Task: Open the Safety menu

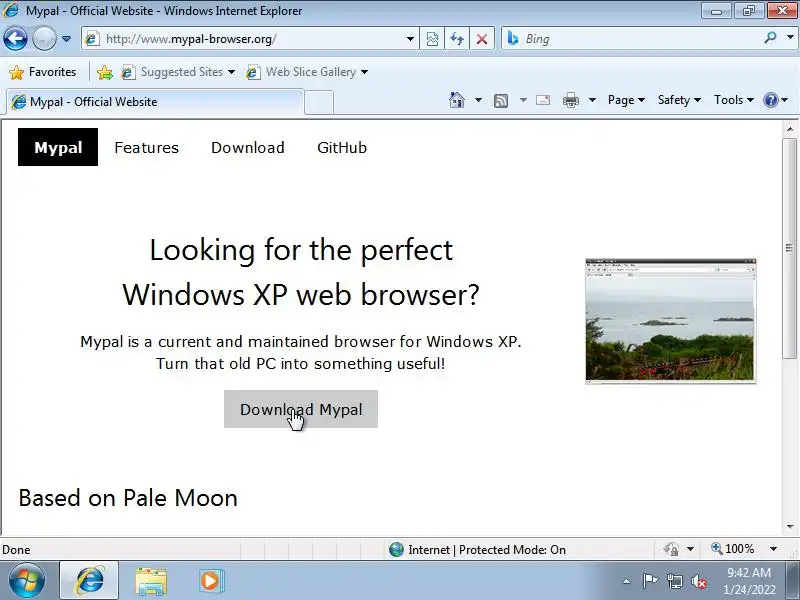Action: pyautogui.click(x=679, y=100)
